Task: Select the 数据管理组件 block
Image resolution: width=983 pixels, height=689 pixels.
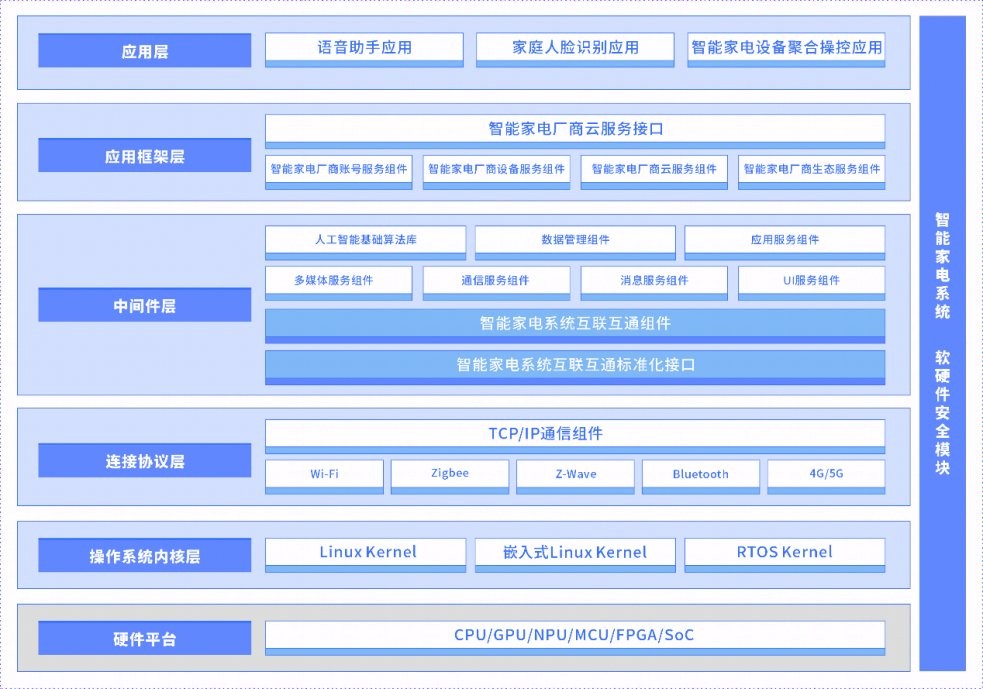Action: [574, 239]
